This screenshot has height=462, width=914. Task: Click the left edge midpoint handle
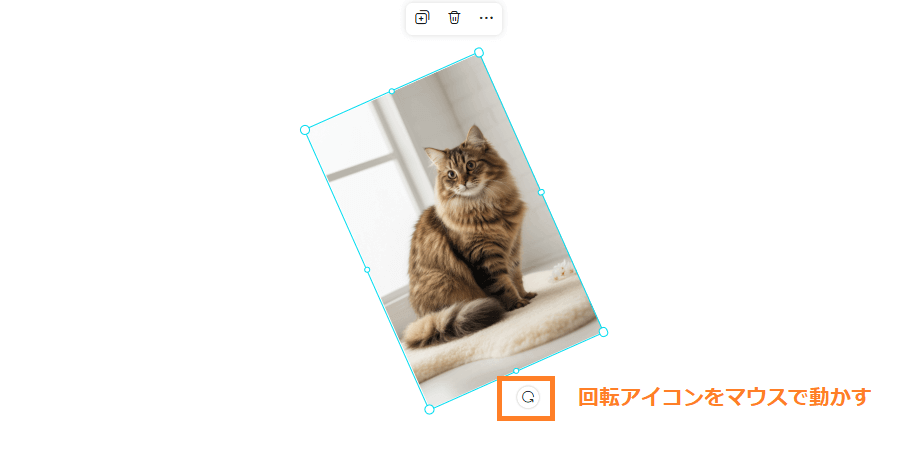(x=367, y=270)
